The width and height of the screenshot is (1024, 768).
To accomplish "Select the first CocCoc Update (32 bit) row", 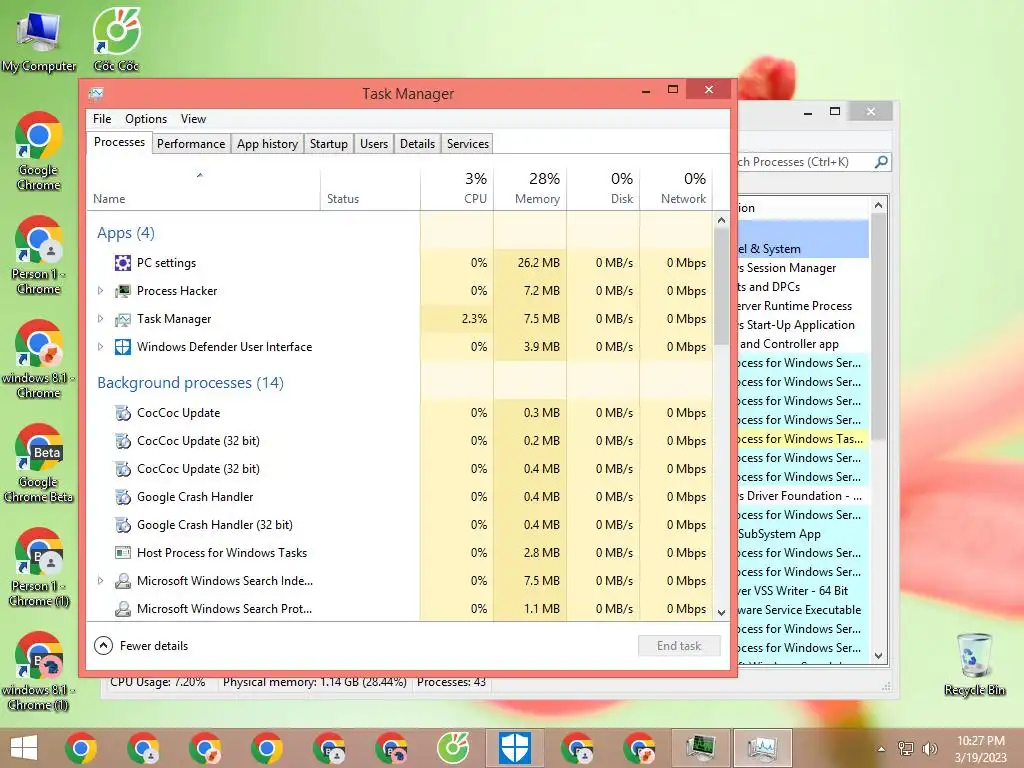I will (399, 441).
